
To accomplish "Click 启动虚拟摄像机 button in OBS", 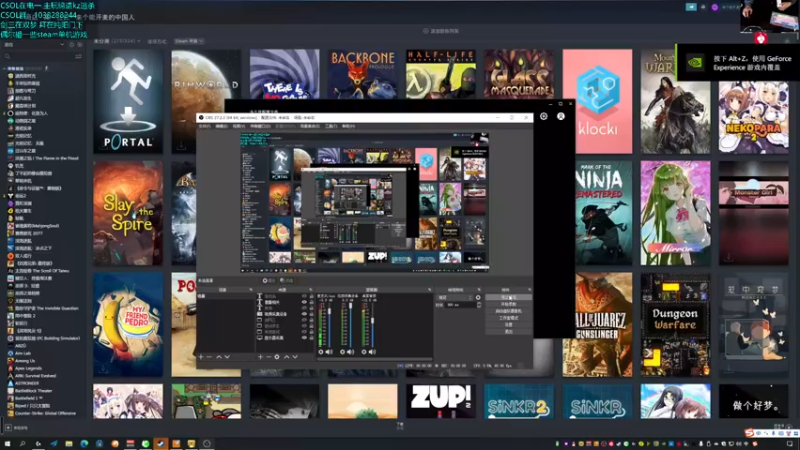I will (509, 311).
